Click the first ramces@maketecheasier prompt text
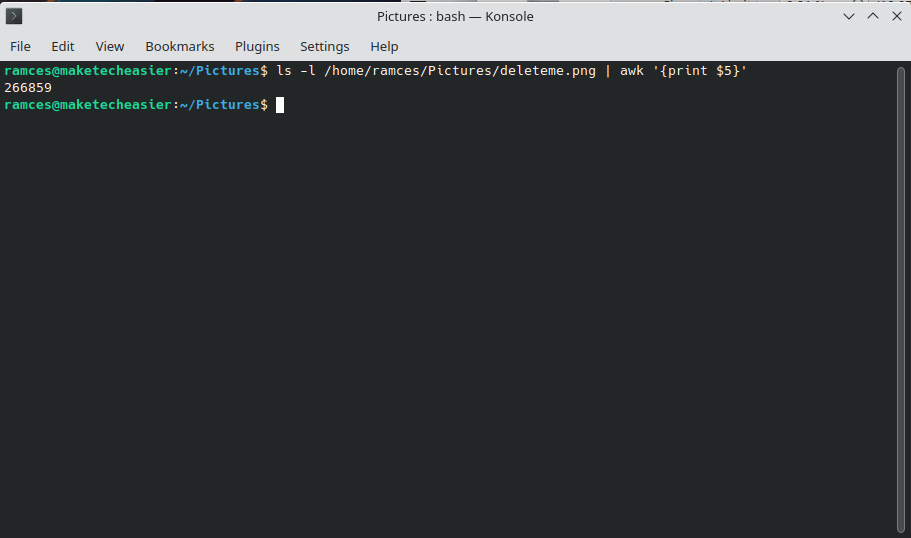The image size is (911, 538). coord(88,71)
